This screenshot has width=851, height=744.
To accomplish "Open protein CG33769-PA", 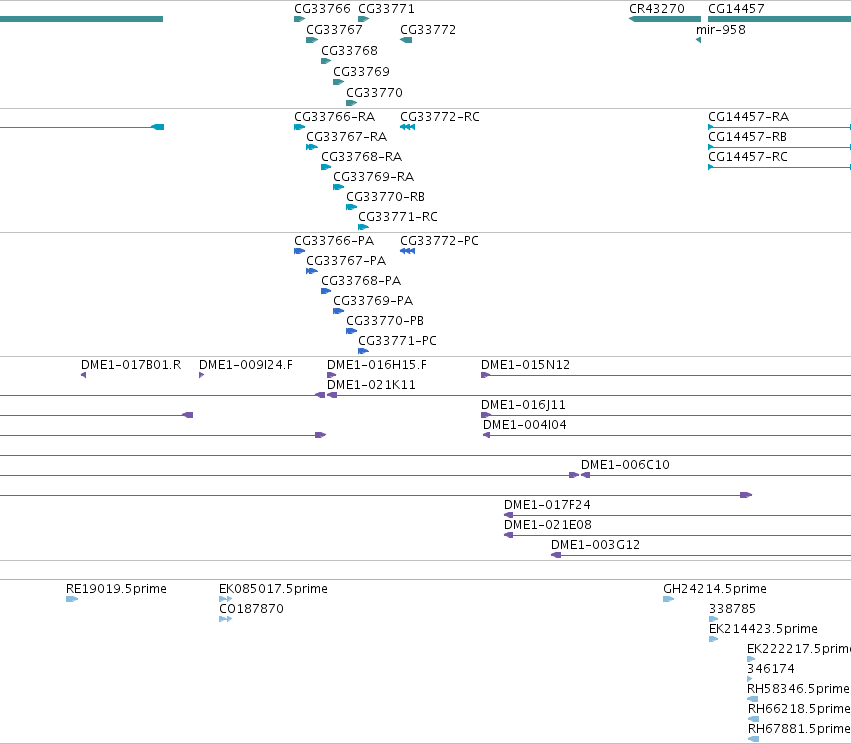I will tap(373, 301).
